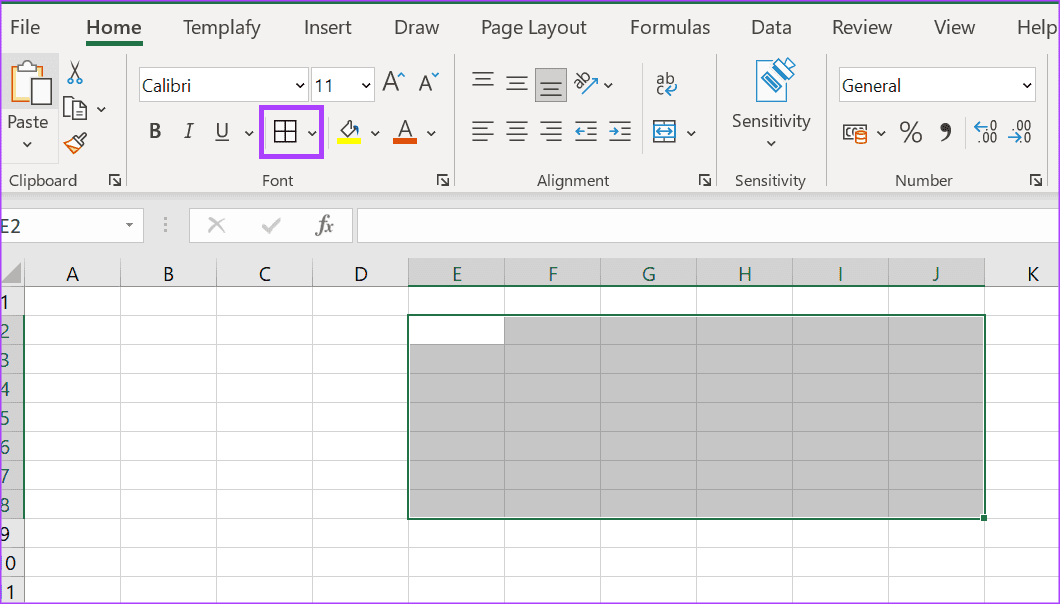1060x604 pixels.
Task: Open the Sensitivity label icon
Action: [774, 81]
